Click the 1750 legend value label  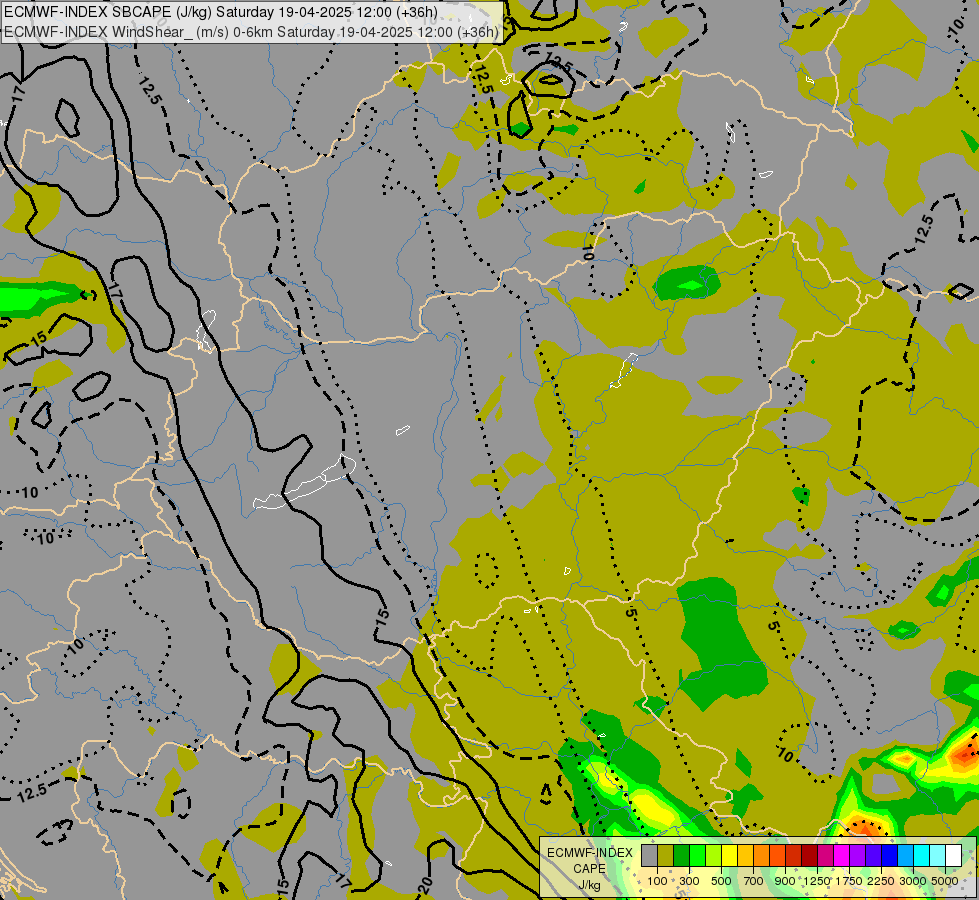[x=849, y=881]
